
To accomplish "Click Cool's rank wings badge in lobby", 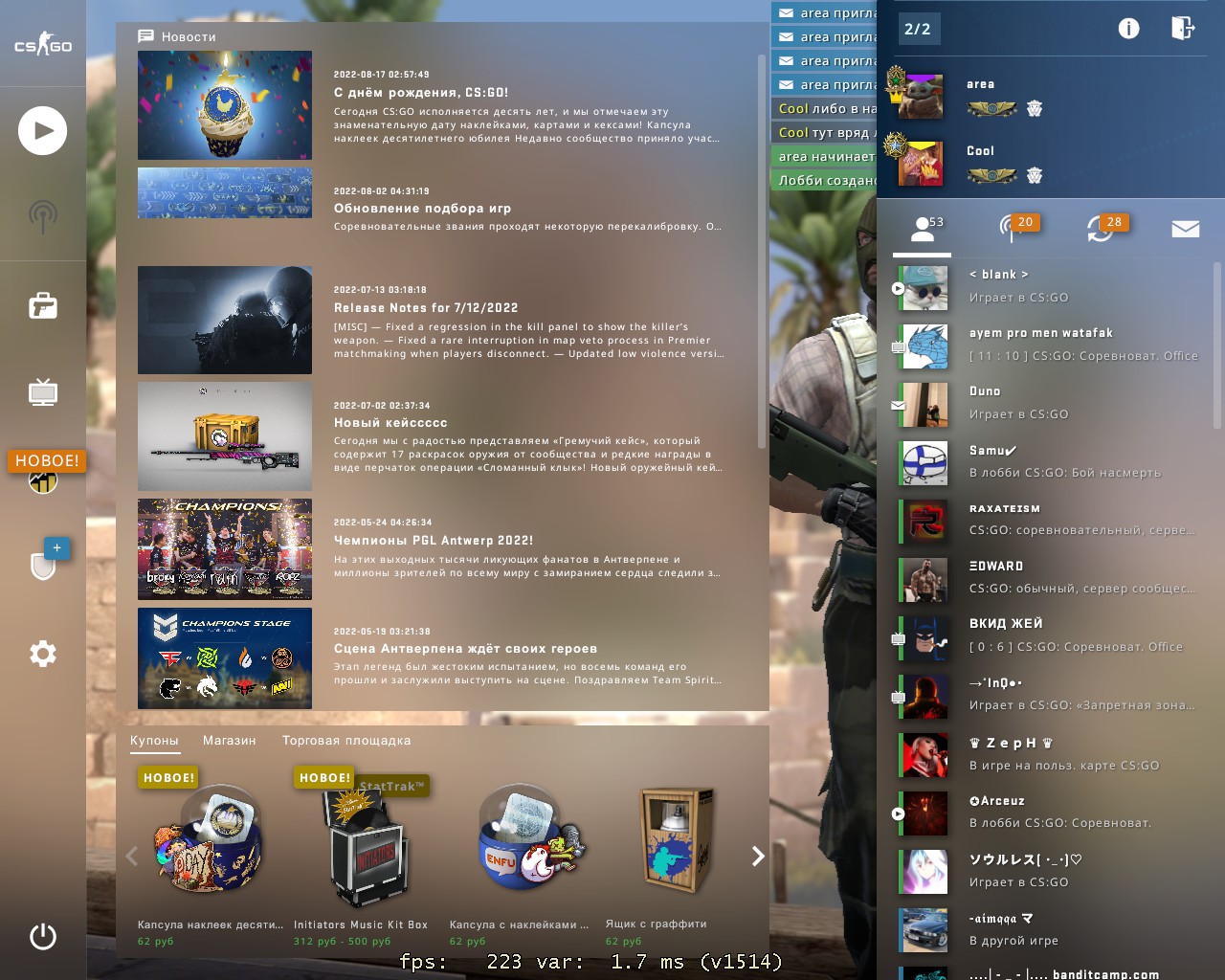I will 991,176.
